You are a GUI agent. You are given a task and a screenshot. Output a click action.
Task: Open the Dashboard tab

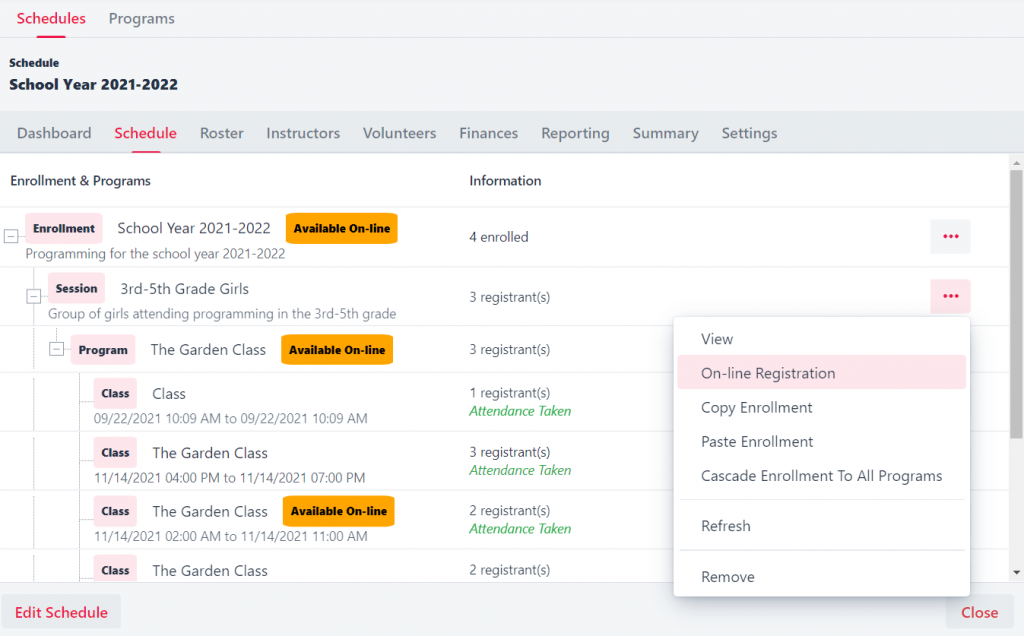54,133
